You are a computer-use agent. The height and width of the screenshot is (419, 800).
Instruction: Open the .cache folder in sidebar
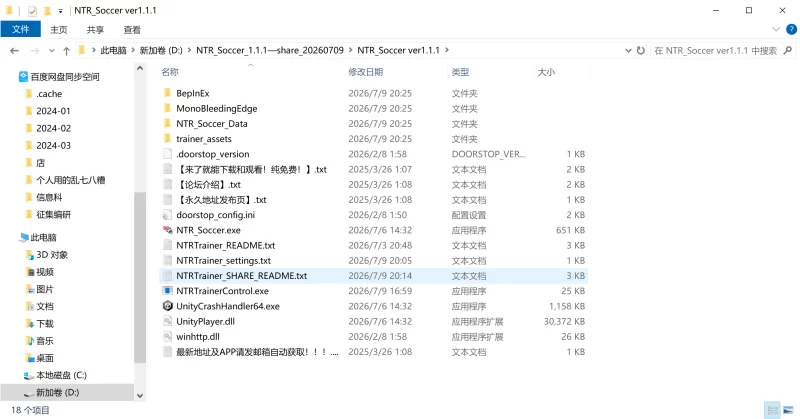click(49, 94)
